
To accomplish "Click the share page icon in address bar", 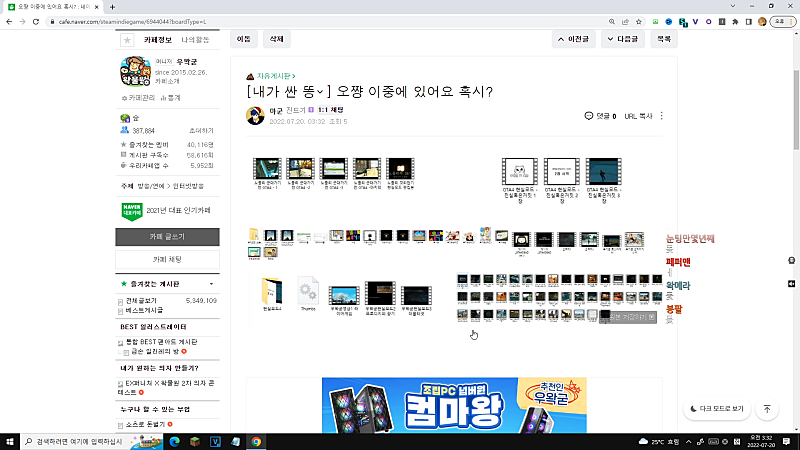I will (x=625, y=21).
